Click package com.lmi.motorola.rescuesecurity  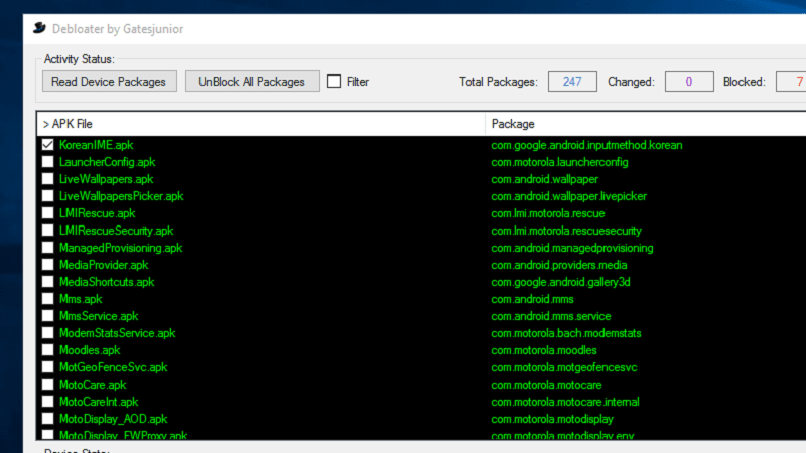[x=566, y=231]
